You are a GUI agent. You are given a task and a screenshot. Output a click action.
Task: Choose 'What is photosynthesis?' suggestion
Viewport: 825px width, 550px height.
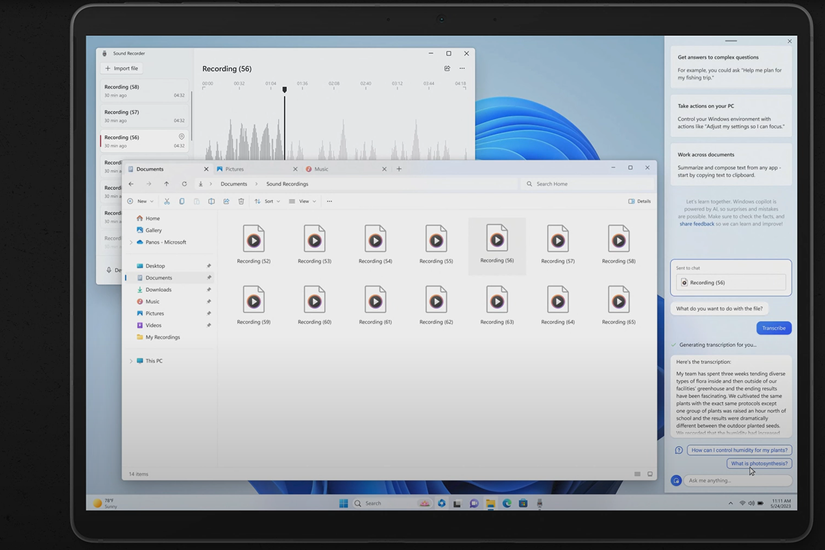[759, 464]
